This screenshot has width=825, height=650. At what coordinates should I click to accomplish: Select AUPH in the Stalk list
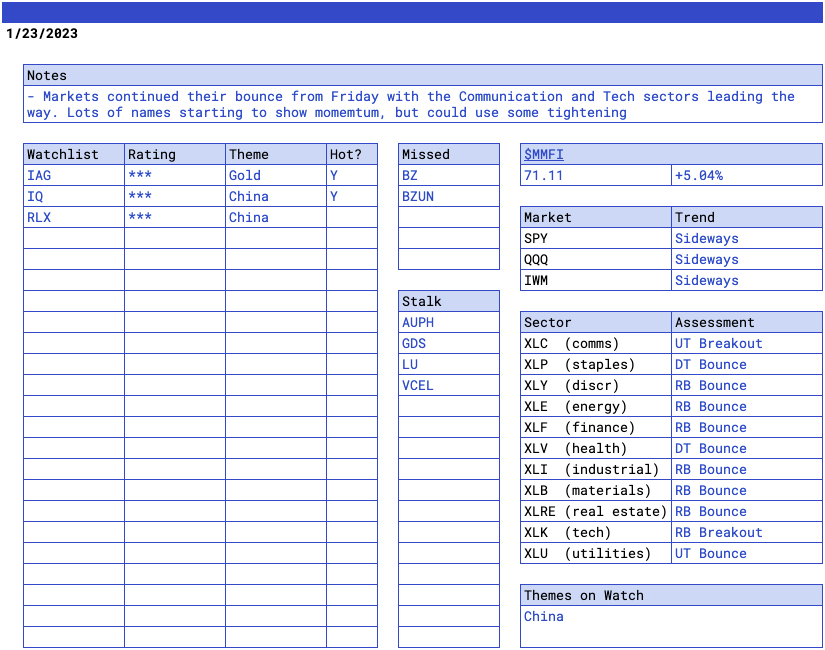(x=449, y=322)
